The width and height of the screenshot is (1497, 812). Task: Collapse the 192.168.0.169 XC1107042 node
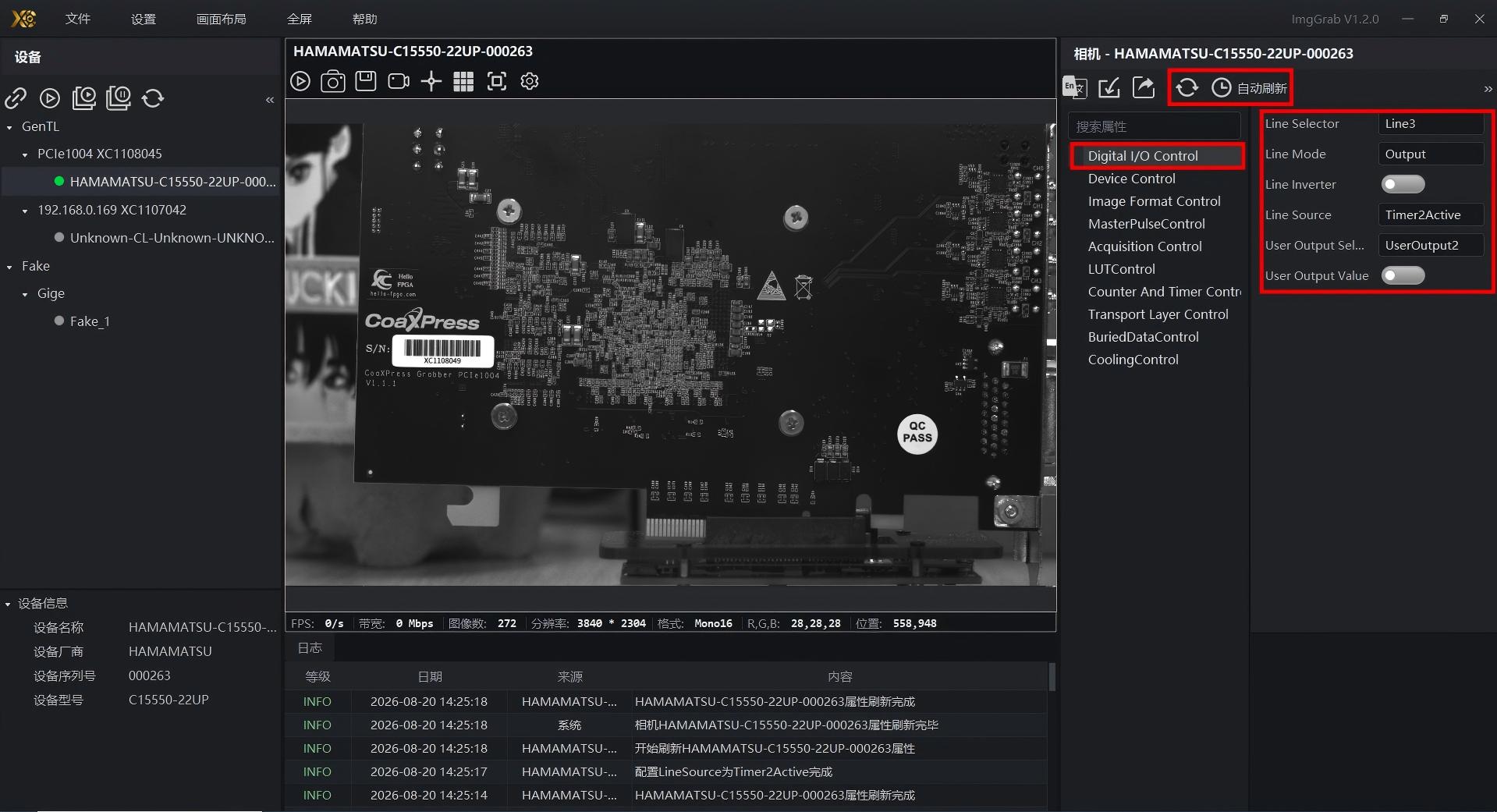point(25,211)
